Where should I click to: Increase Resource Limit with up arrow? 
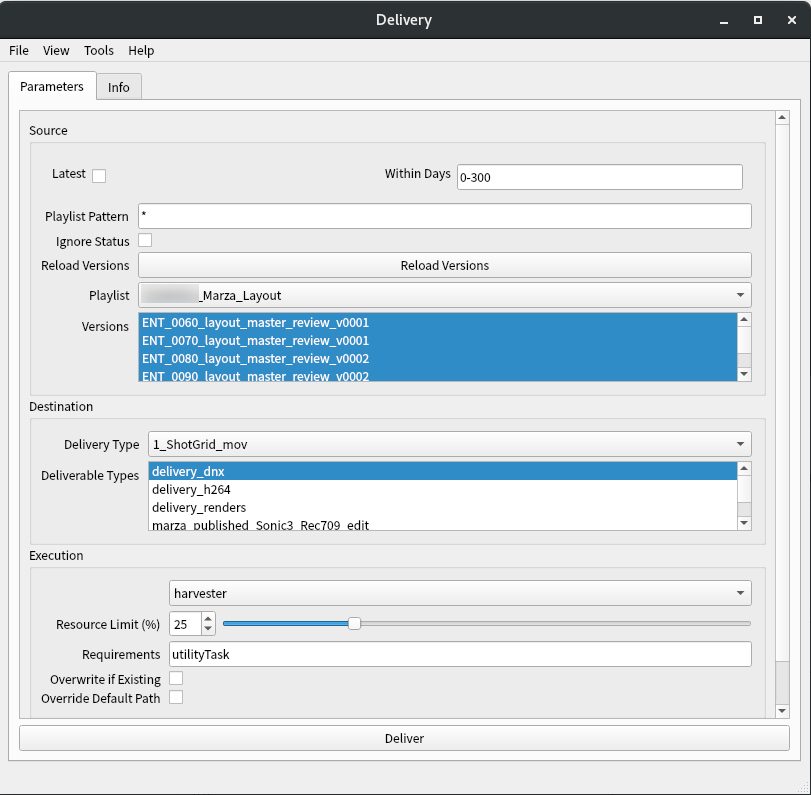[208, 619]
